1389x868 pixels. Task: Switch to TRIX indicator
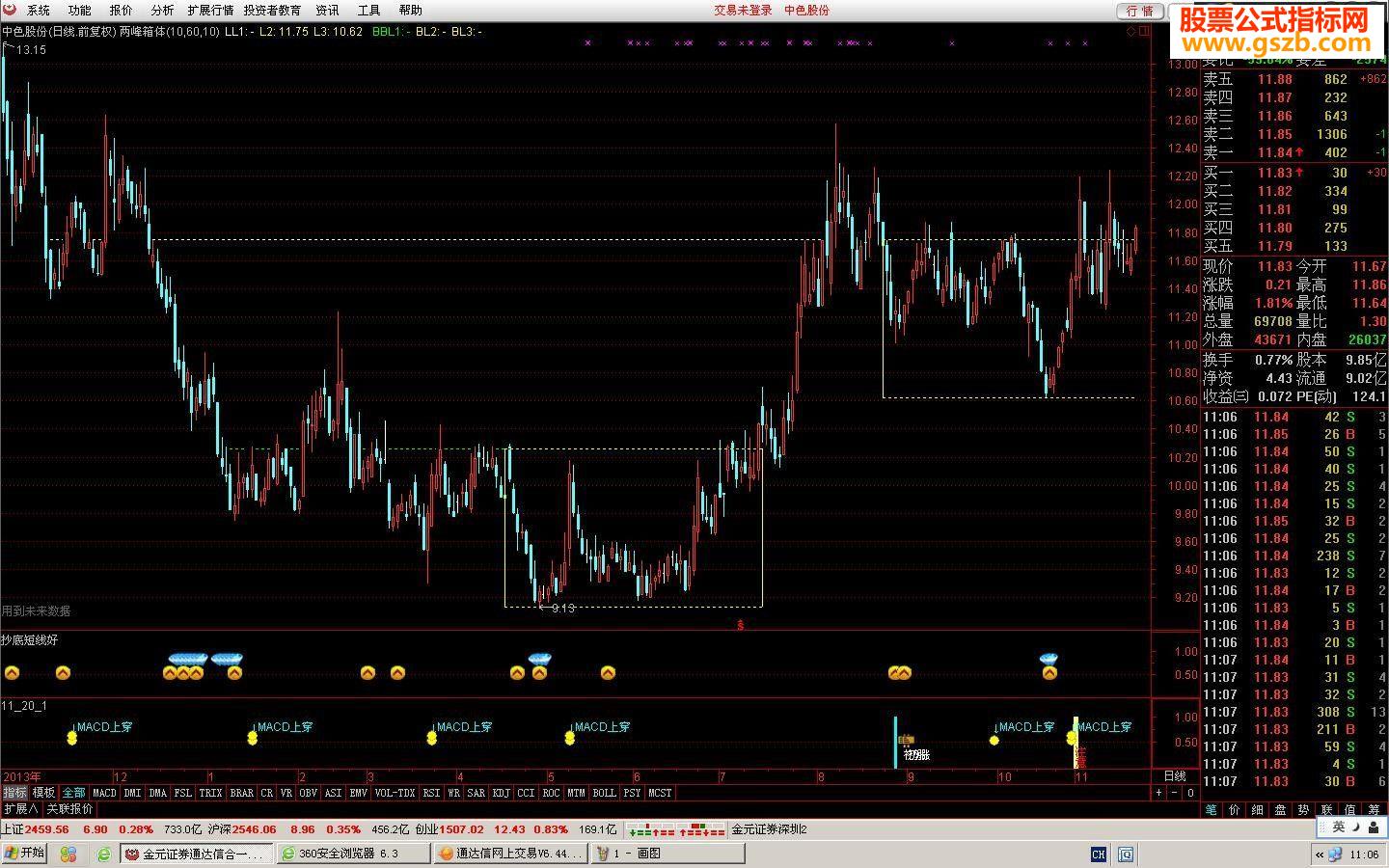point(210,793)
